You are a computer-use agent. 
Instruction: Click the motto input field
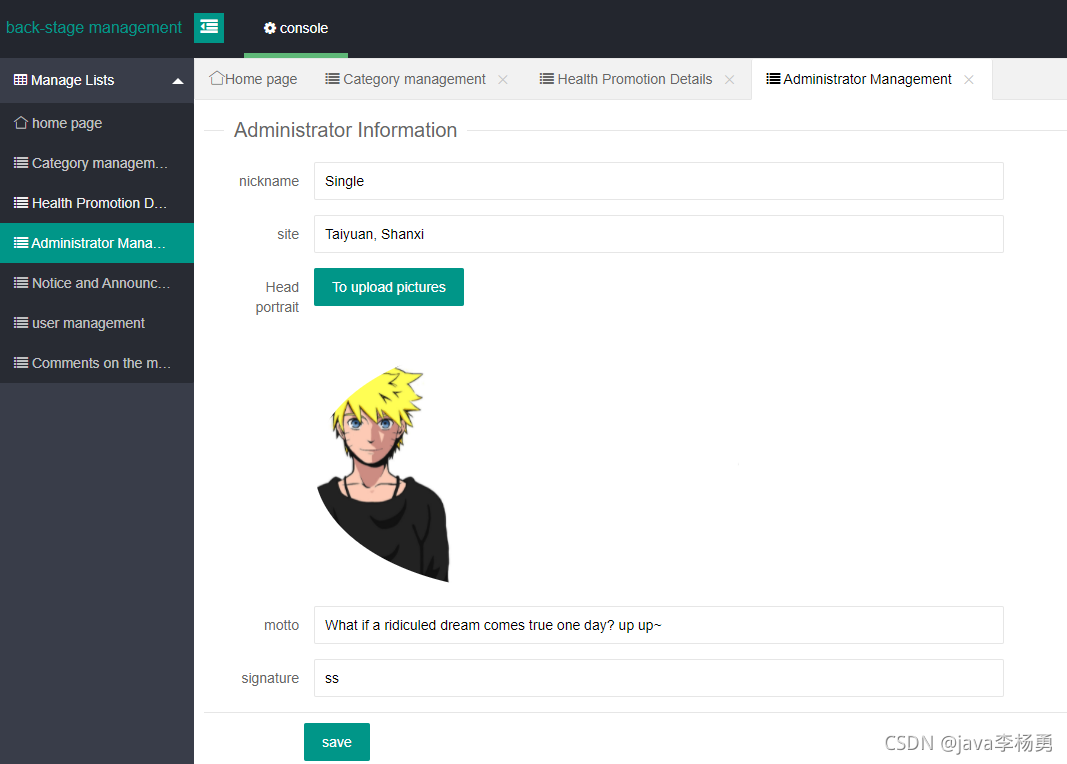click(659, 625)
